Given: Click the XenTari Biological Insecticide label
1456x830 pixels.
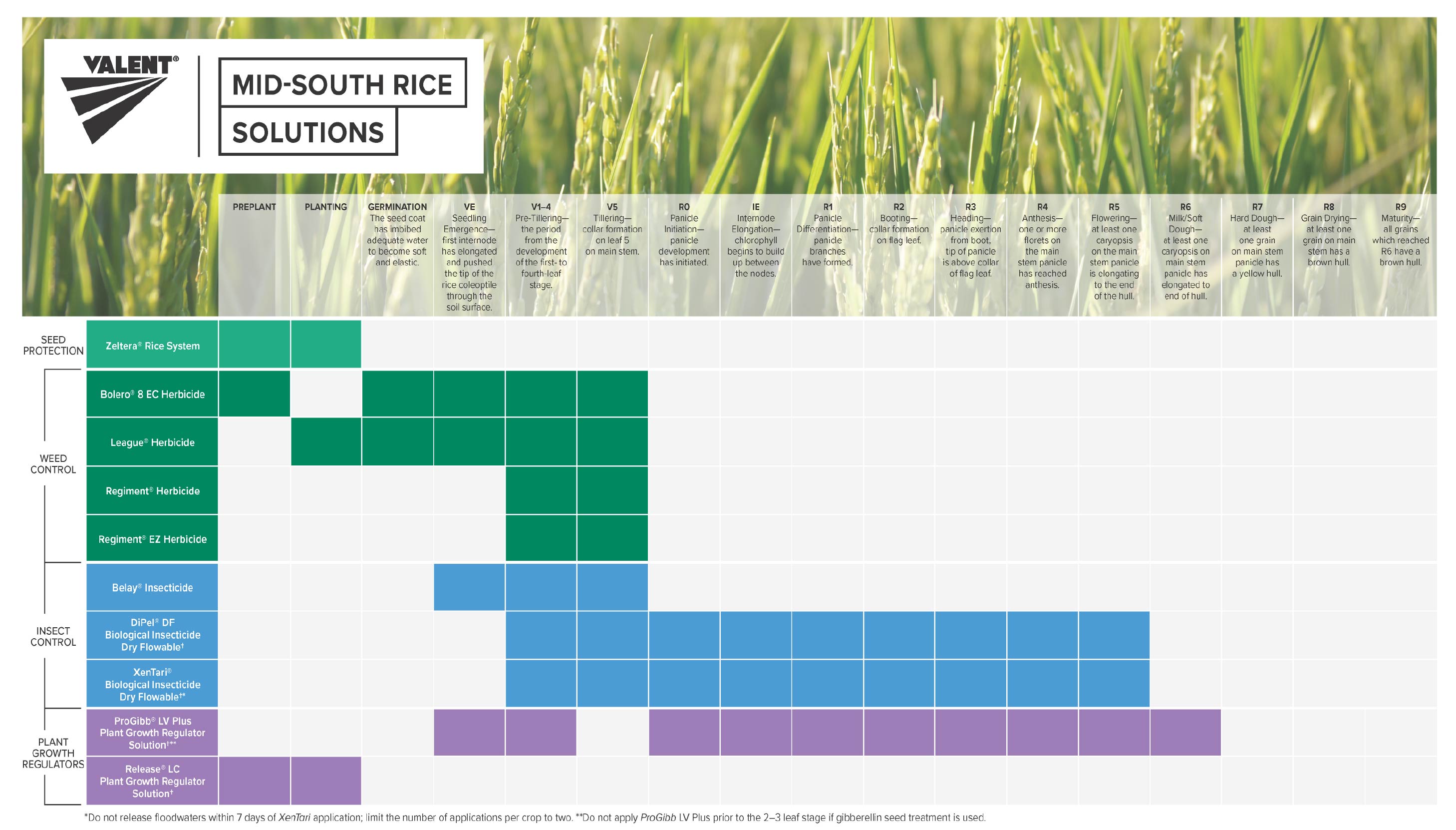Looking at the screenshot, I should (152, 684).
